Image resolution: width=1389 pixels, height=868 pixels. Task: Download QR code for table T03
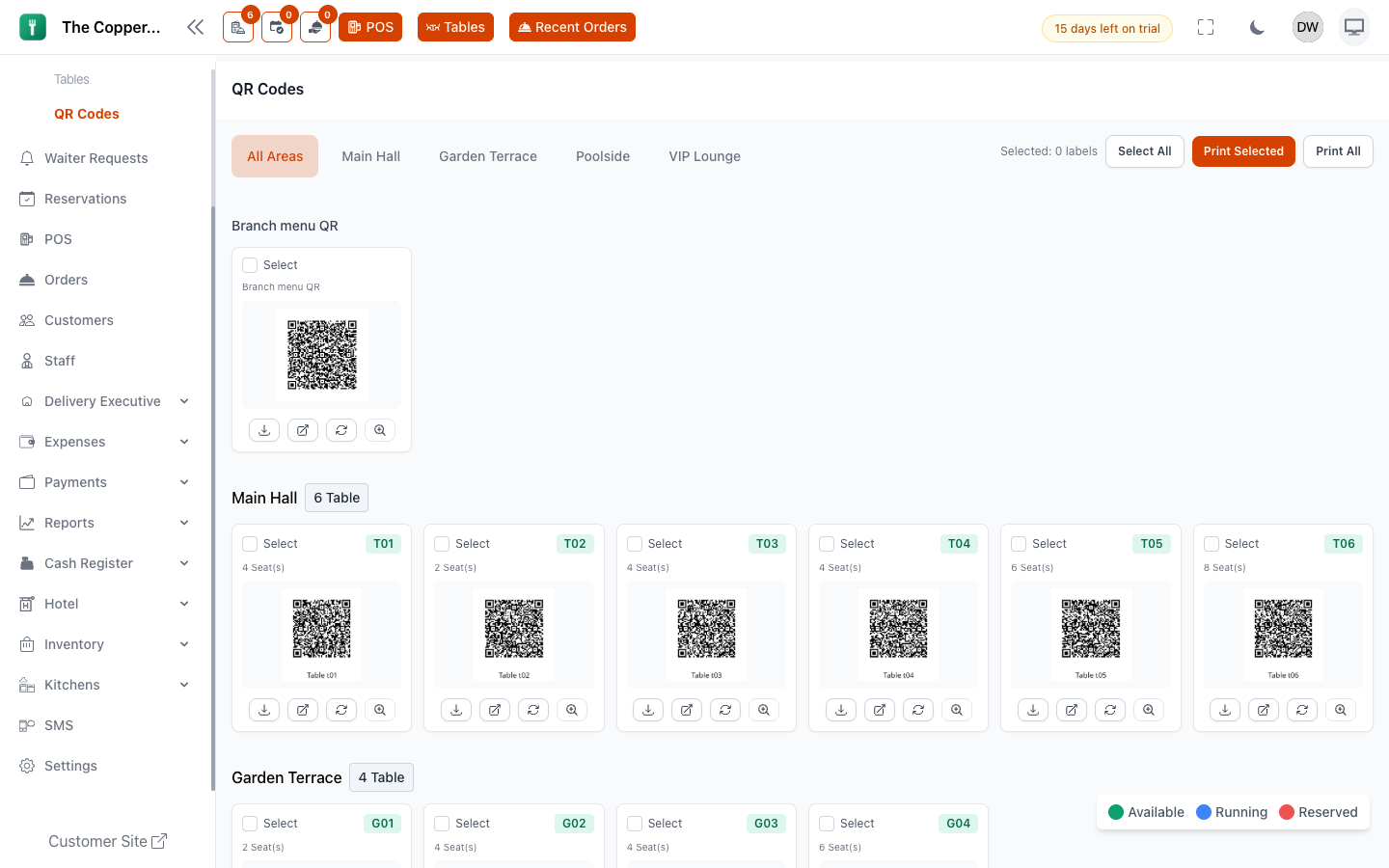click(x=648, y=710)
